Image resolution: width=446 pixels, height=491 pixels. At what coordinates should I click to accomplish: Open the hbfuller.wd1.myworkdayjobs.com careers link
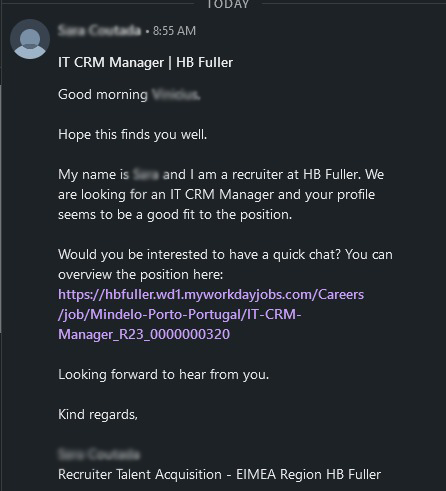(x=211, y=295)
